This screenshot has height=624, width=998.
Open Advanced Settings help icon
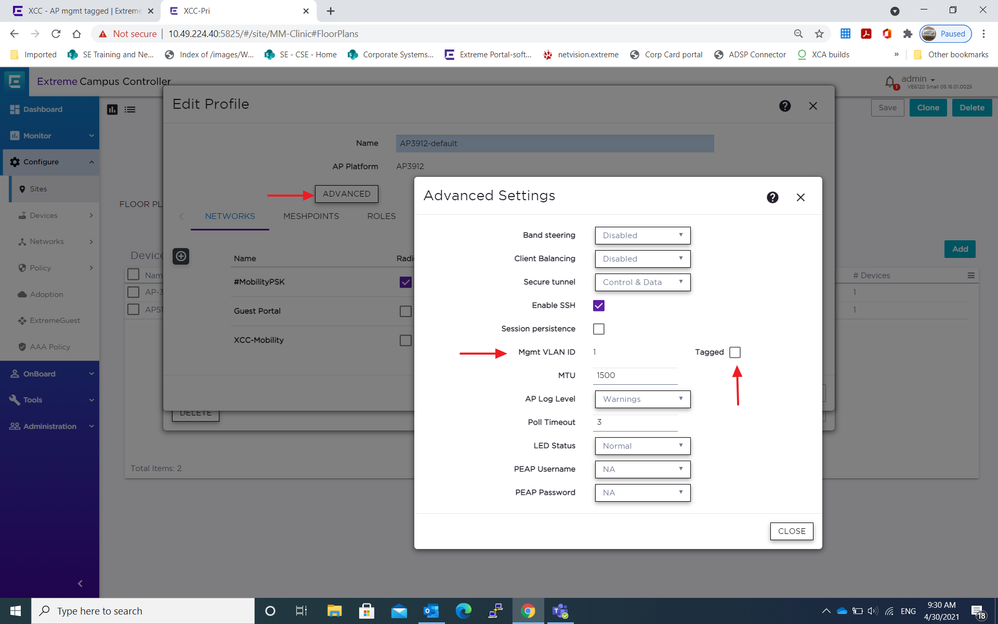click(772, 197)
